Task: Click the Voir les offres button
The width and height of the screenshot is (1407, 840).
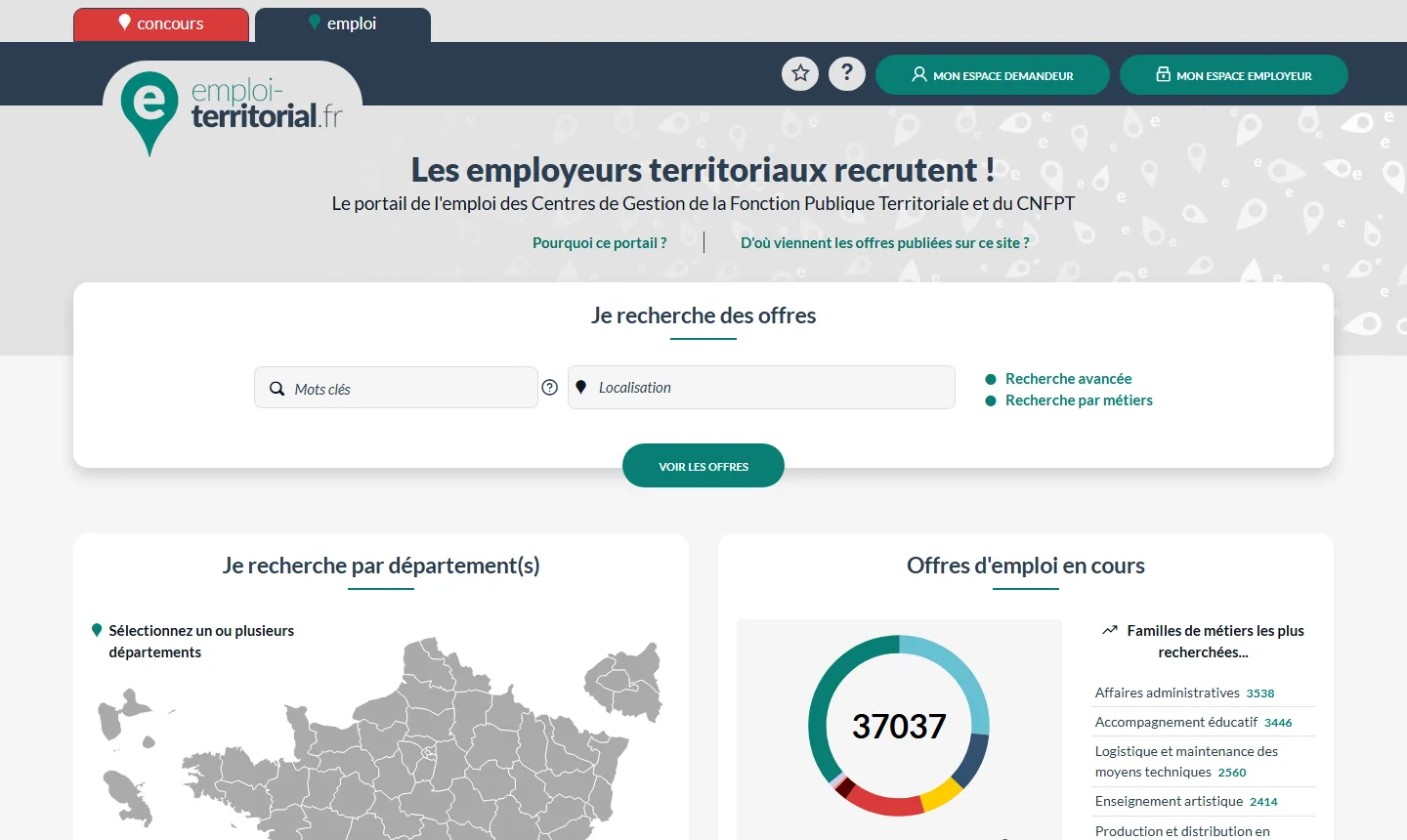Action: pyautogui.click(x=703, y=465)
